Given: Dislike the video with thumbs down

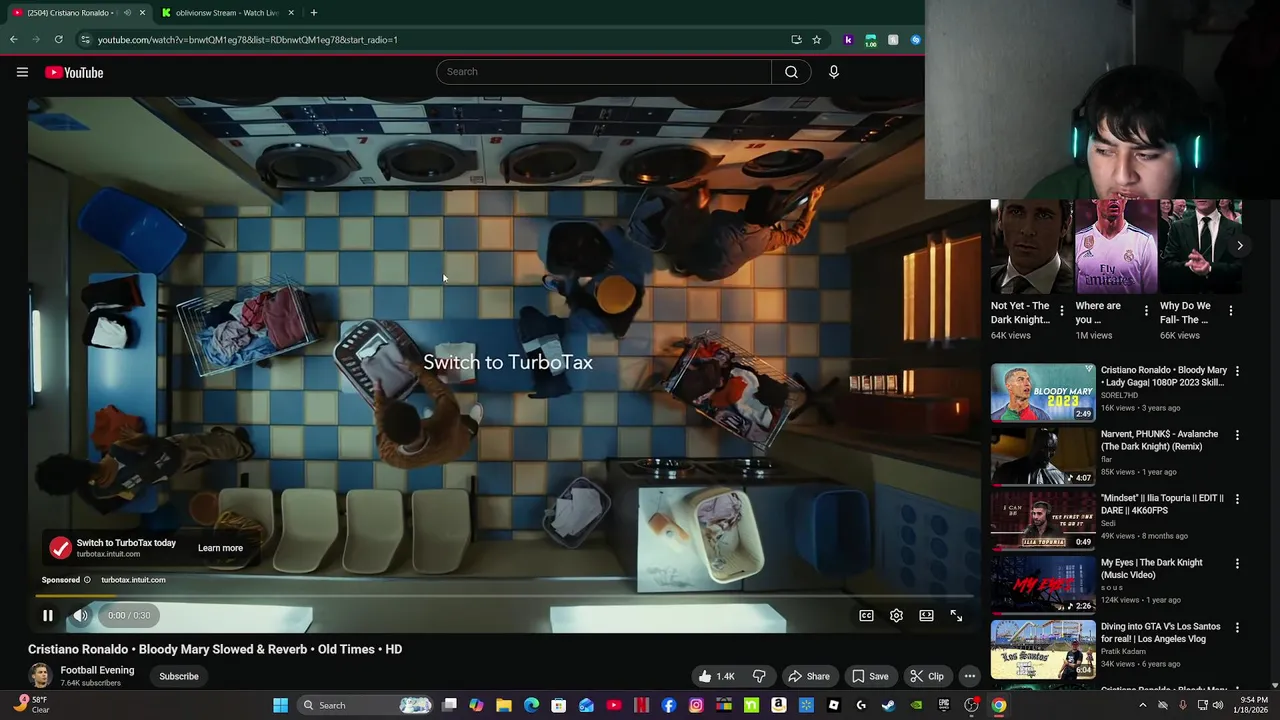Looking at the screenshot, I should [759, 676].
